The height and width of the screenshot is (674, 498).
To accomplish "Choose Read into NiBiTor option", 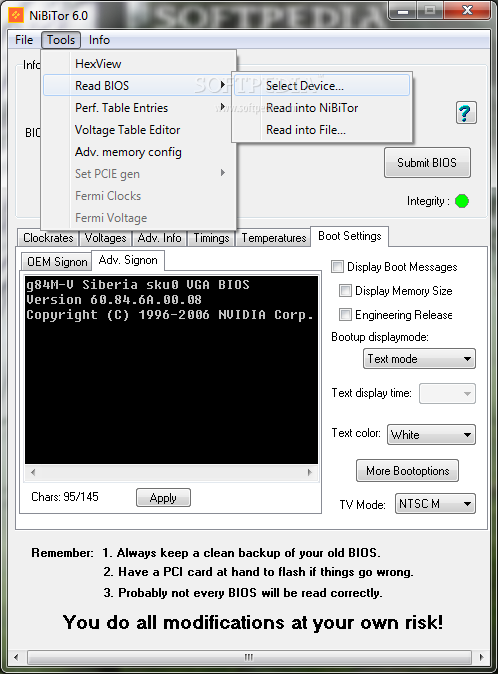I will [x=321, y=107].
